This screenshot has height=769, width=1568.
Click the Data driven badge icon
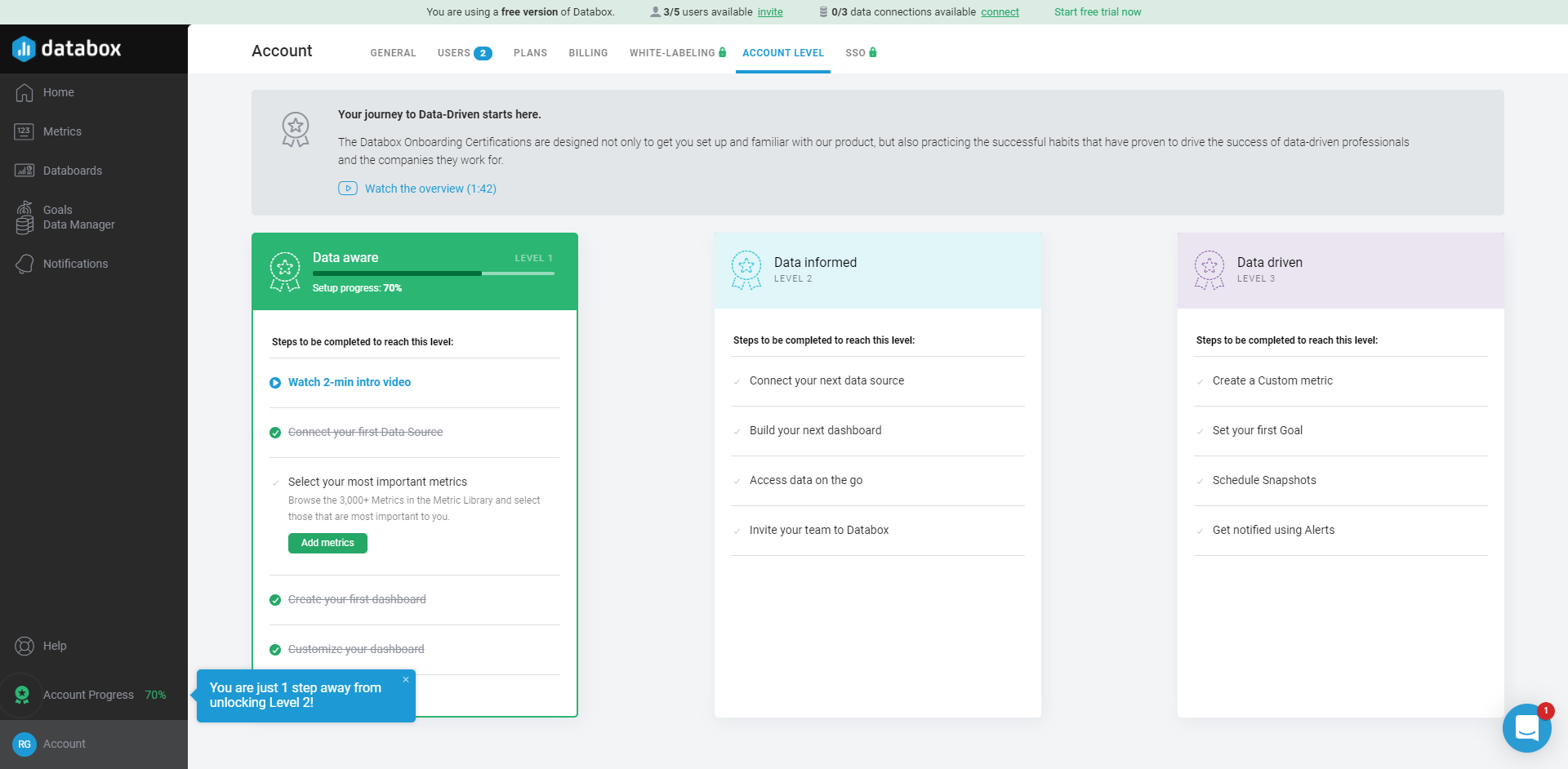pos(1209,270)
